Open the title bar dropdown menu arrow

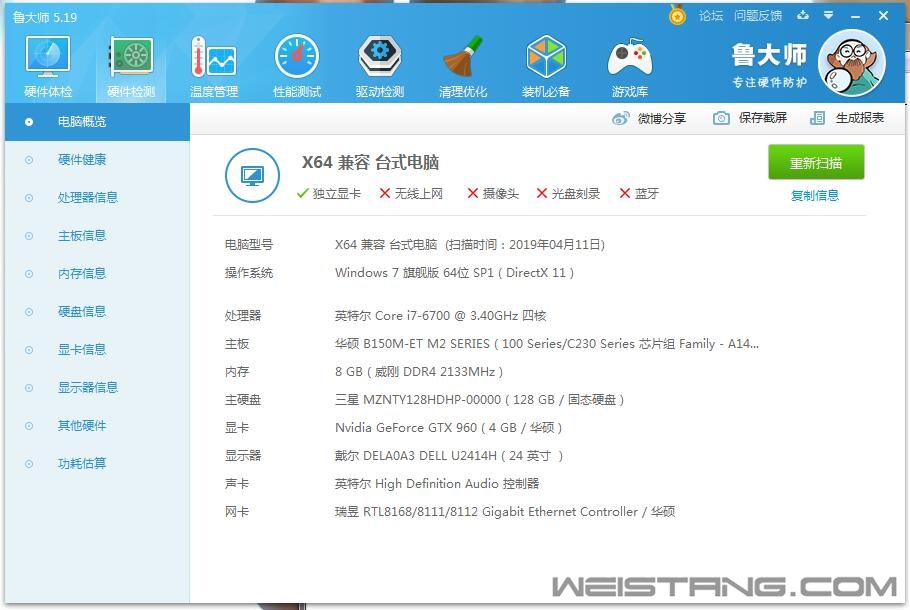click(x=829, y=15)
